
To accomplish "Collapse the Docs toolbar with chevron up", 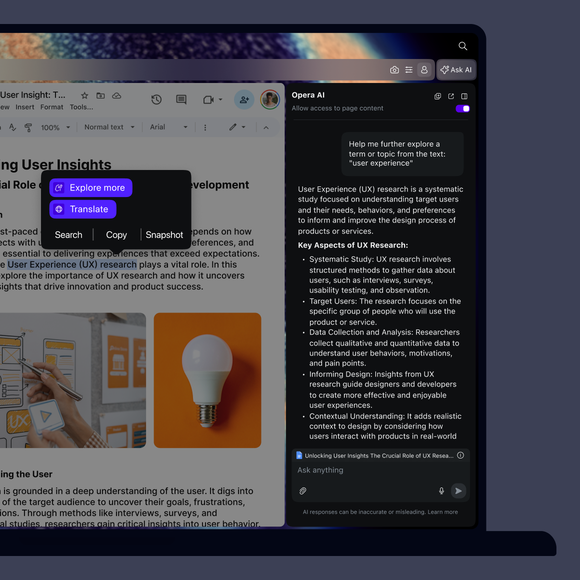I will point(266,127).
